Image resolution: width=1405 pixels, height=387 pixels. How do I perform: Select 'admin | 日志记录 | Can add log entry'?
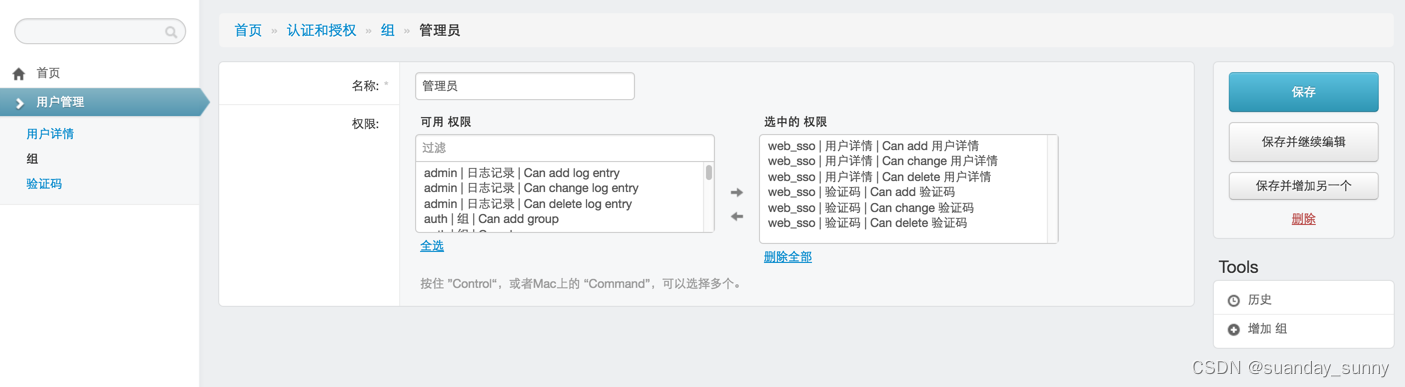point(522,173)
